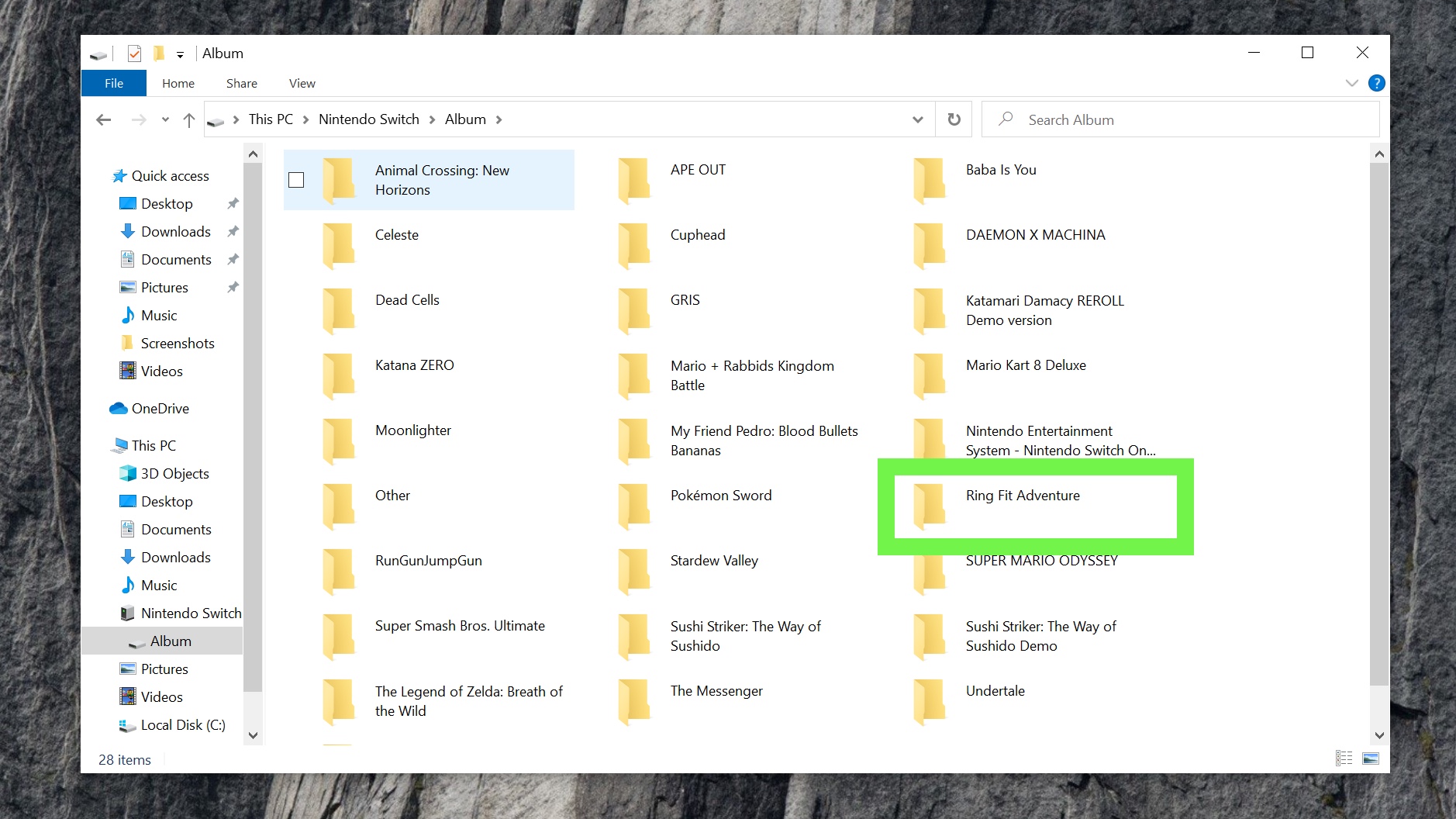1456x819 pixels.
Task: Expand chevron after Album in address bar
Action: [x=499, y=119]
